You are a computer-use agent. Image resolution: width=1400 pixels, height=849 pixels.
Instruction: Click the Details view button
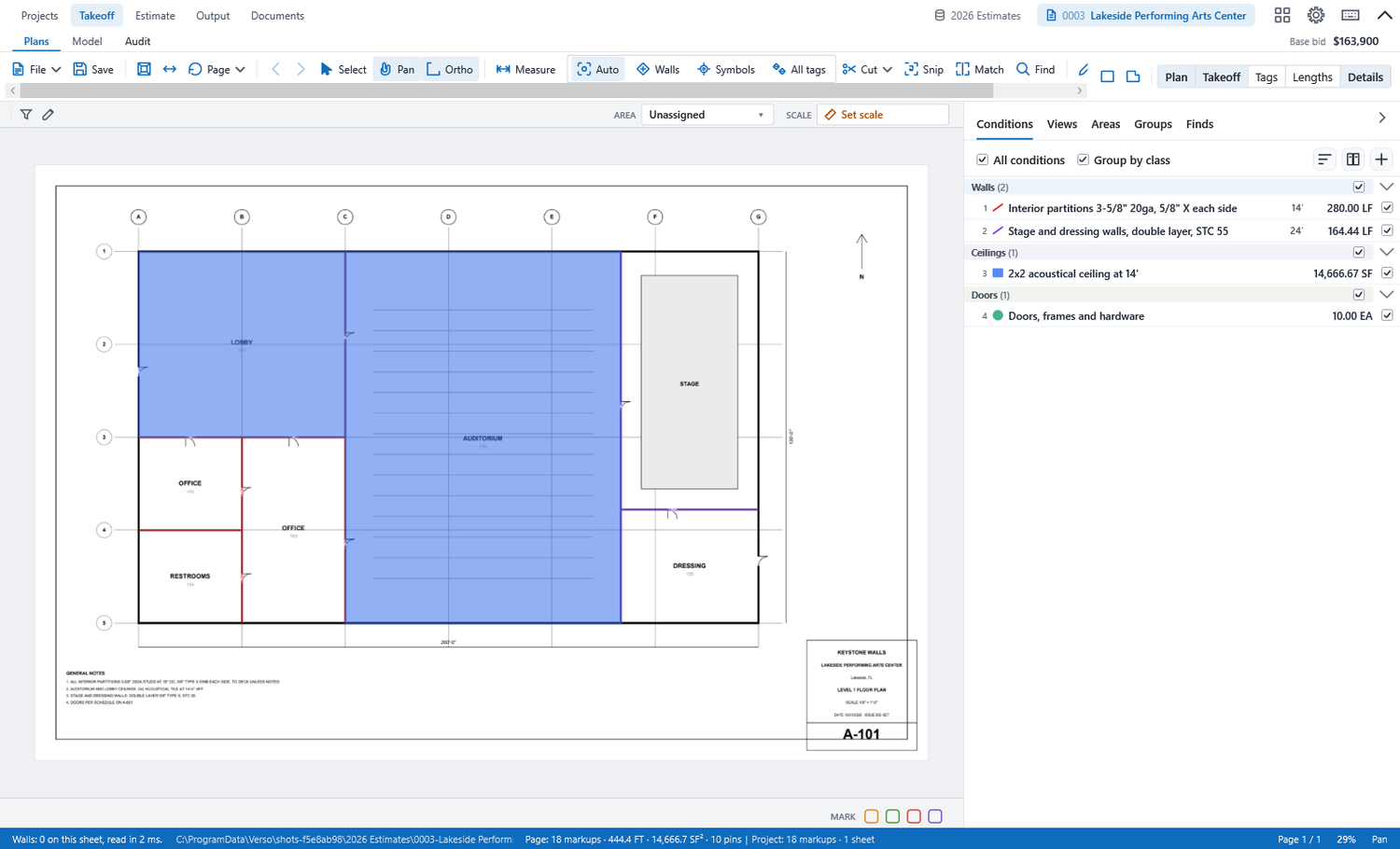click(1365, 77)
